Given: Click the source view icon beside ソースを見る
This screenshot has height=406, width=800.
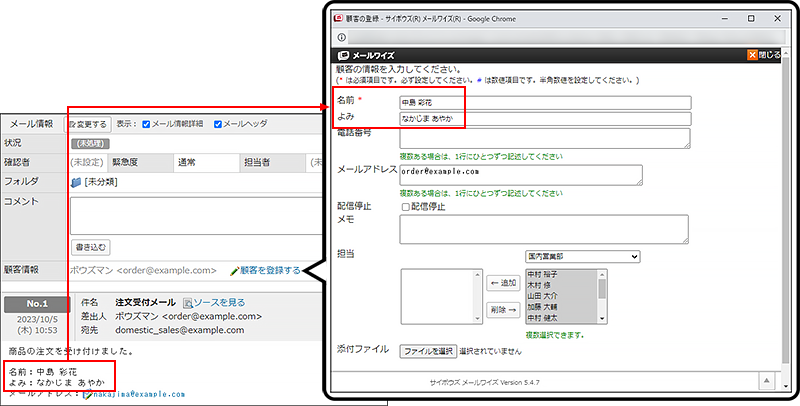Looking at the screenshot, I should [x=187, y=303].
